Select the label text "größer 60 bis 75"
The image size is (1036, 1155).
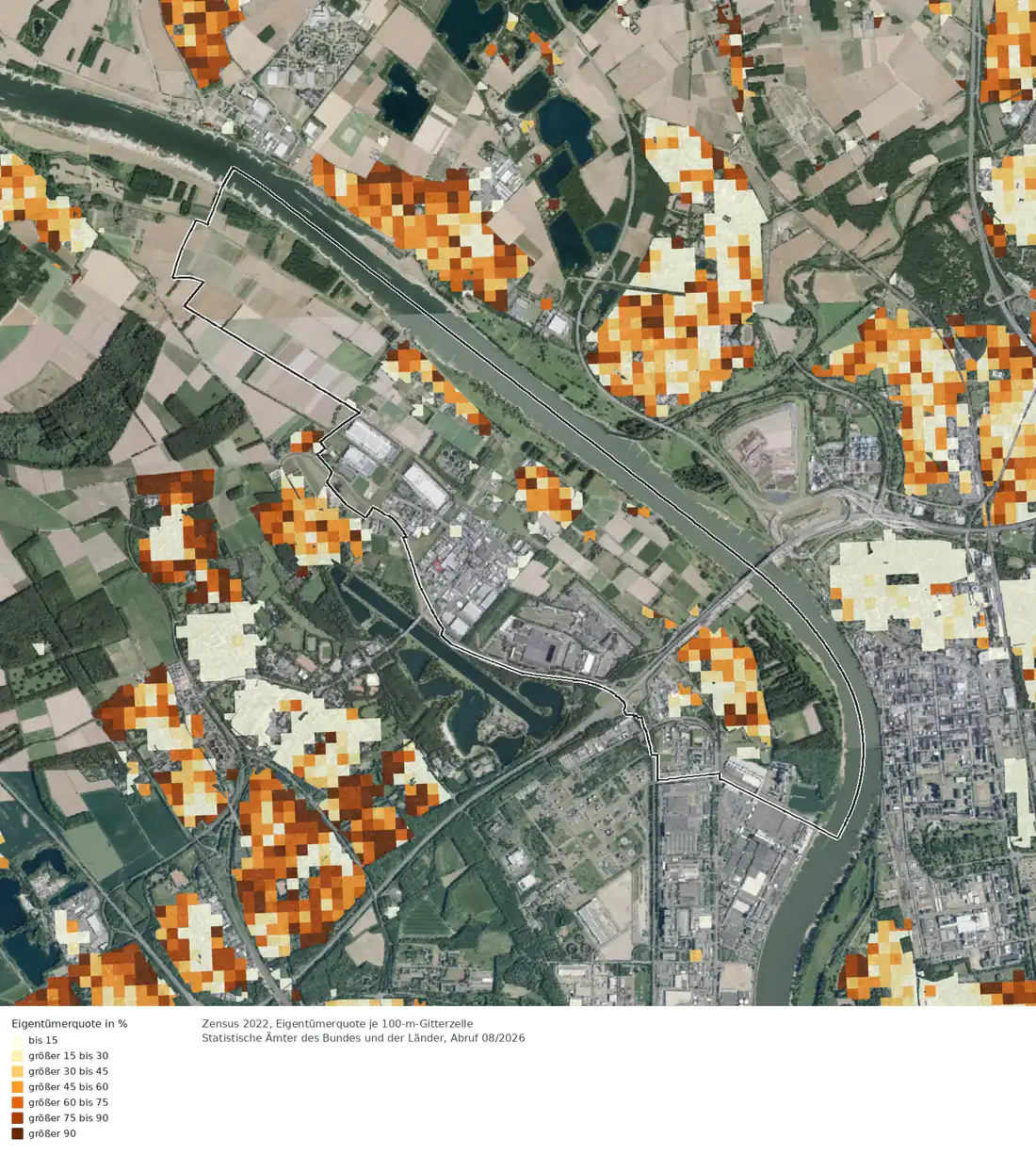pyautogui.click(x=68, y=1102)
